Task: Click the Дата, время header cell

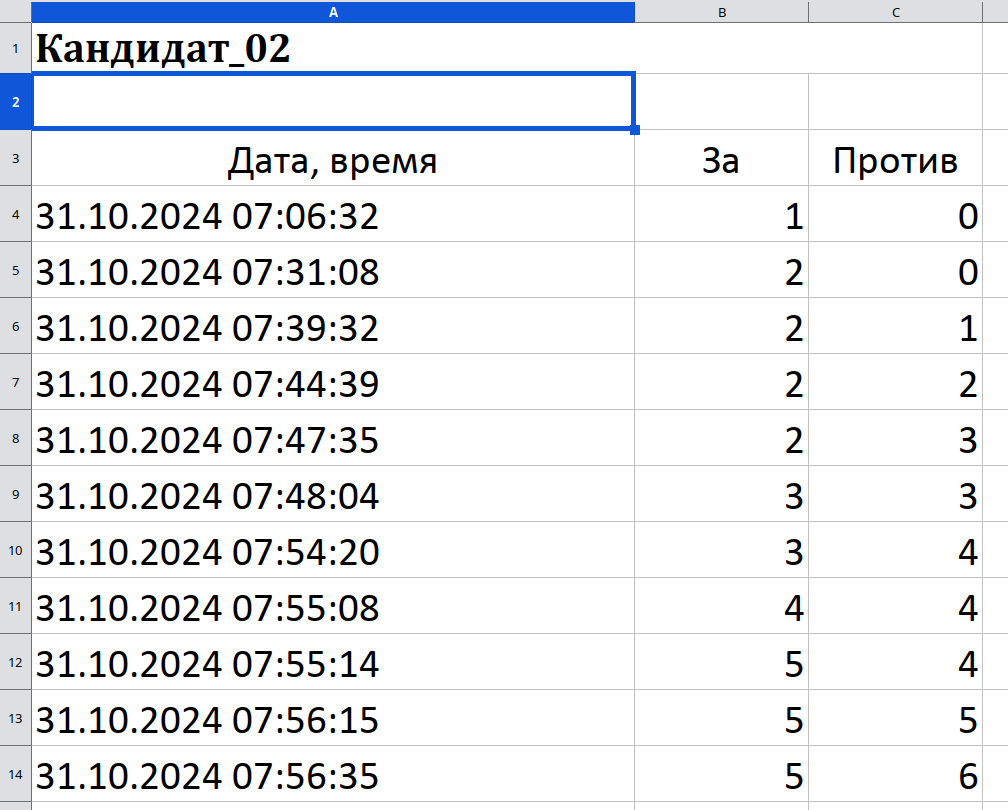Action: click(333, 159)
